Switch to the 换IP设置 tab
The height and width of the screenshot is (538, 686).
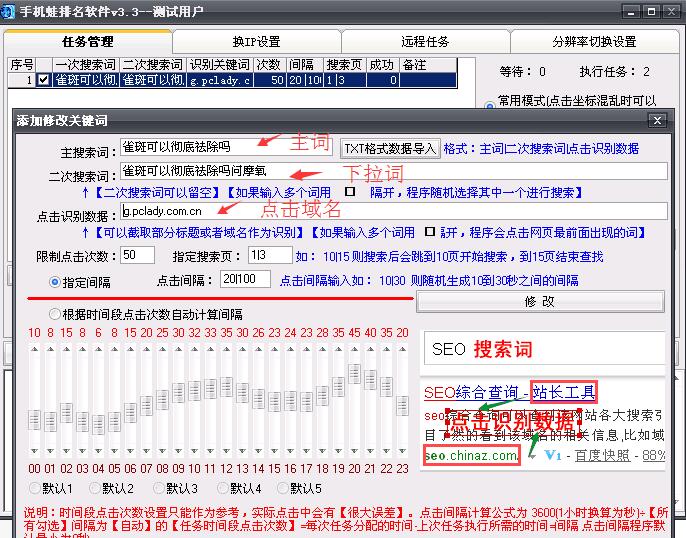[256, 42]
